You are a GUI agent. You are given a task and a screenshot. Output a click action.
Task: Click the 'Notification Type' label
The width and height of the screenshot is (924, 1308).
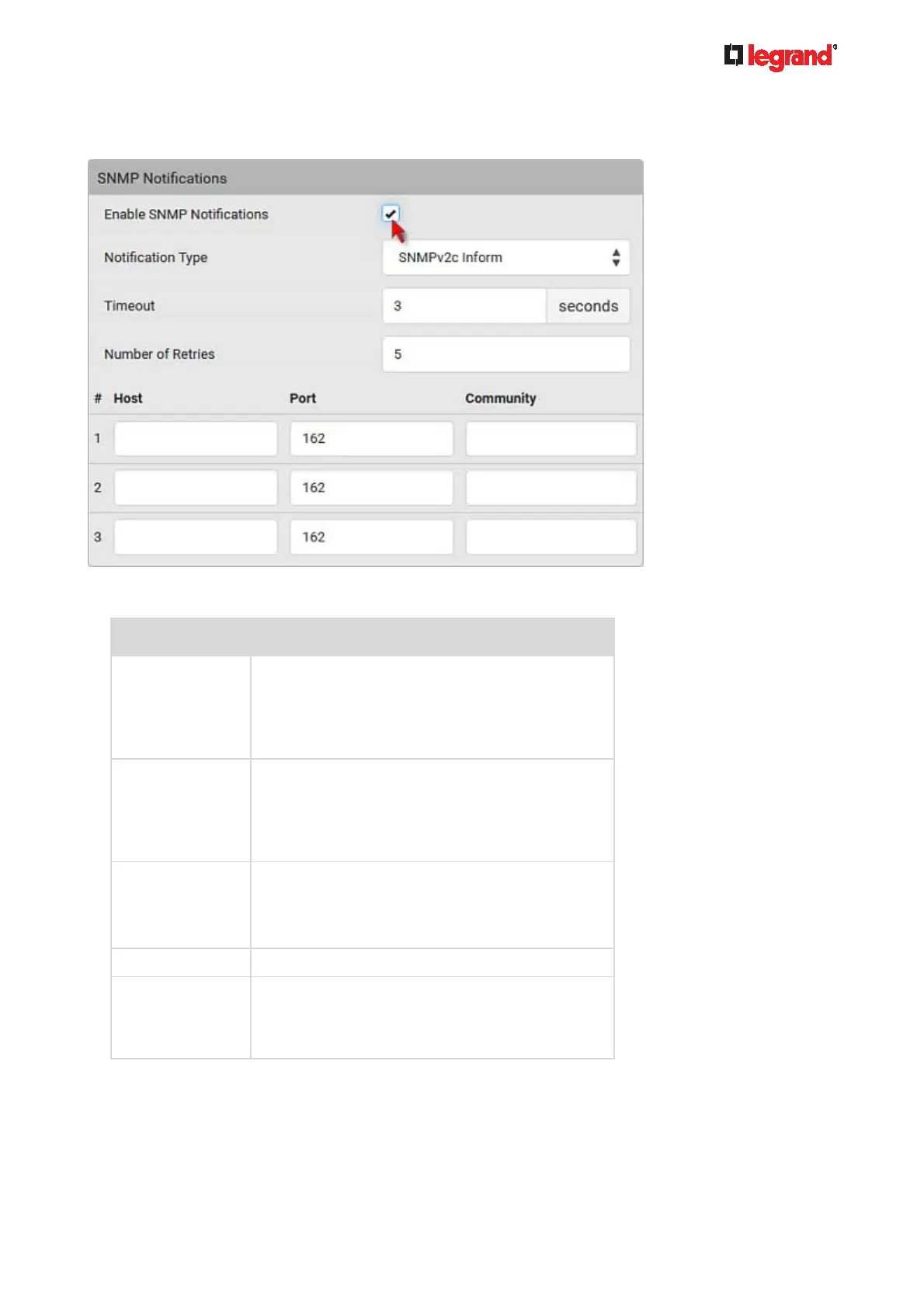point(156,258)
